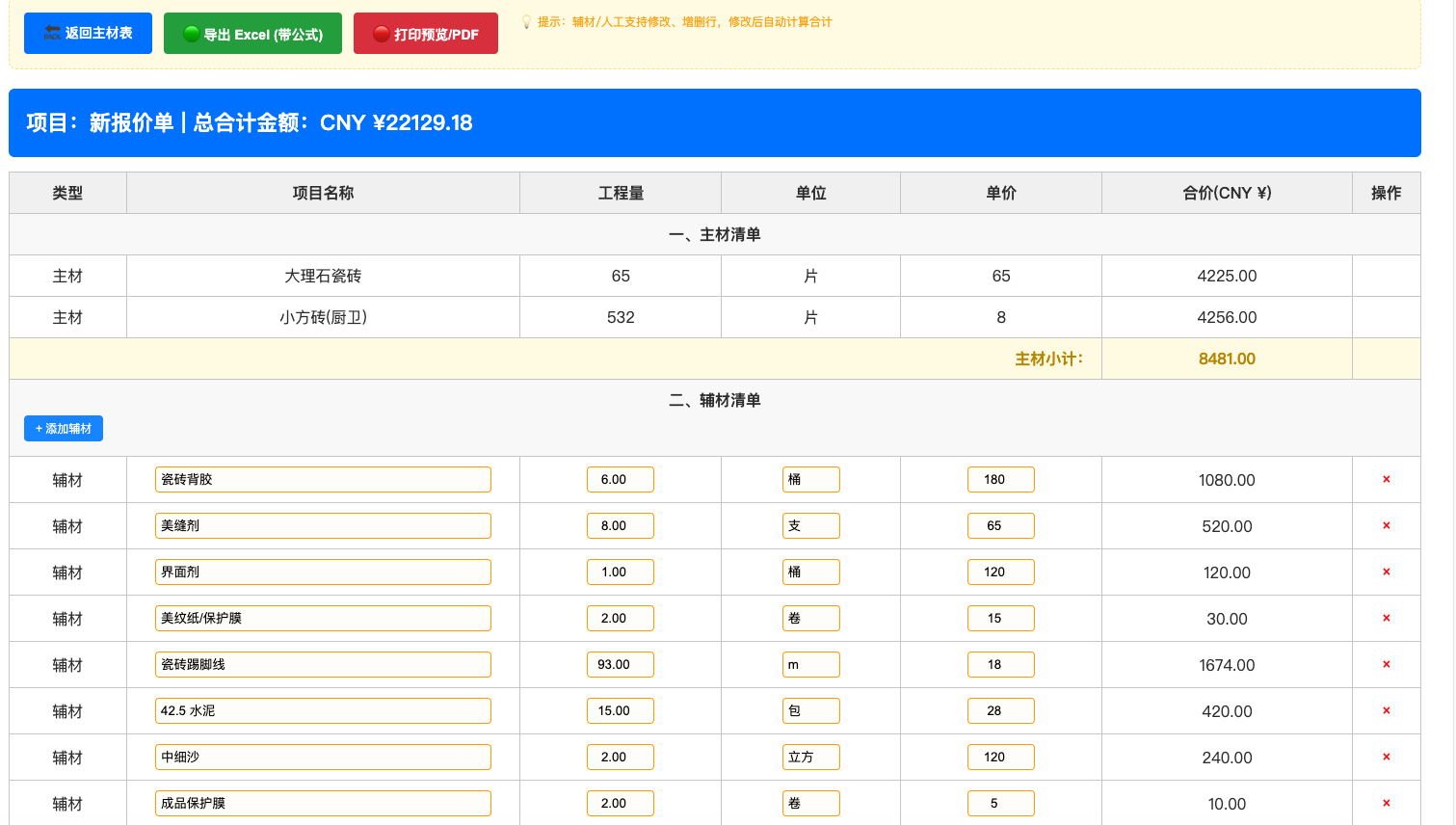Remove the 成品保护膜 row
The width and height of the screenshot is (1456, 825).
tap(1387, 803)
